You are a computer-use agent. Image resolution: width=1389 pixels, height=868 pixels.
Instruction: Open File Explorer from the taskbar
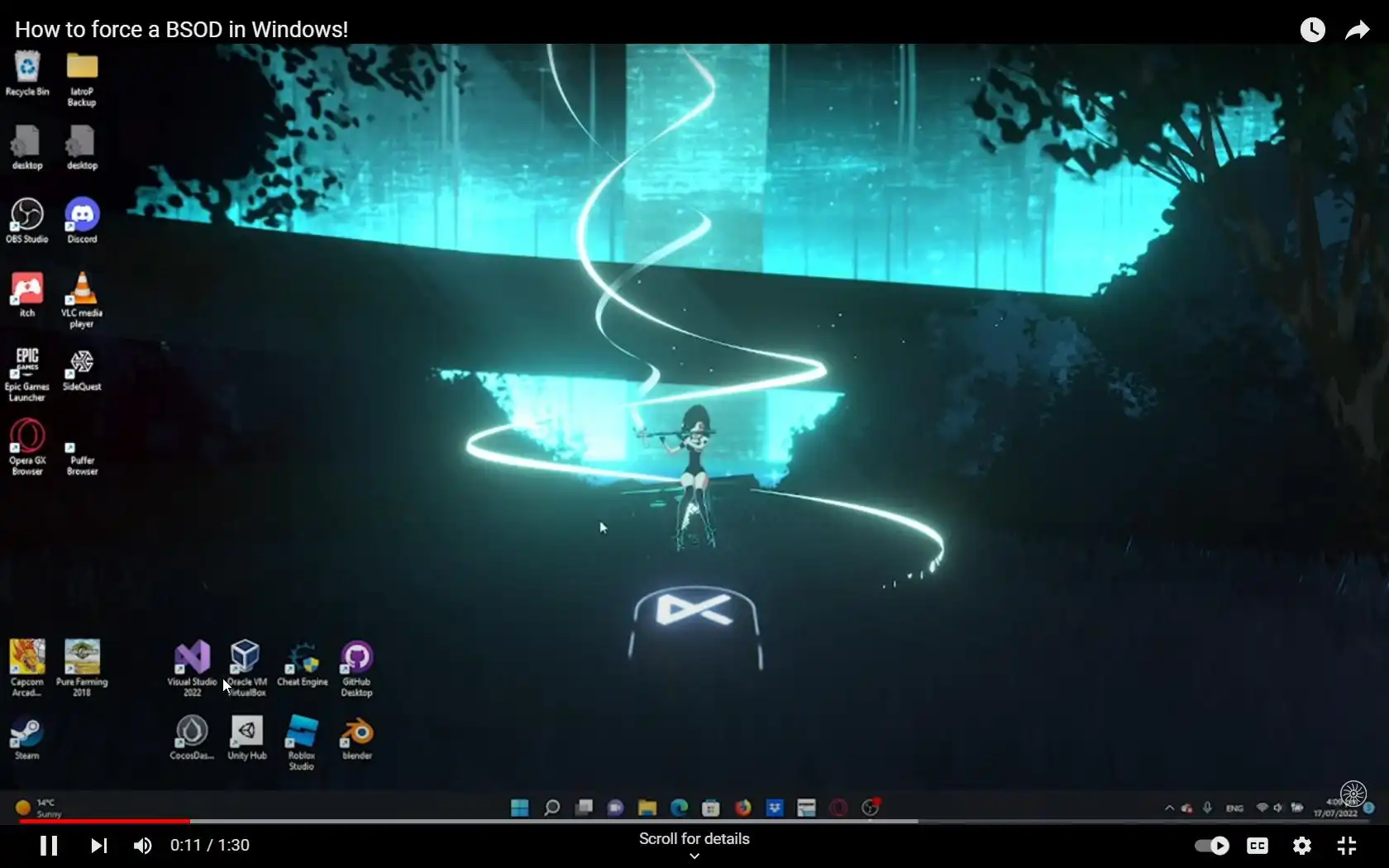[x=647, y=808]
